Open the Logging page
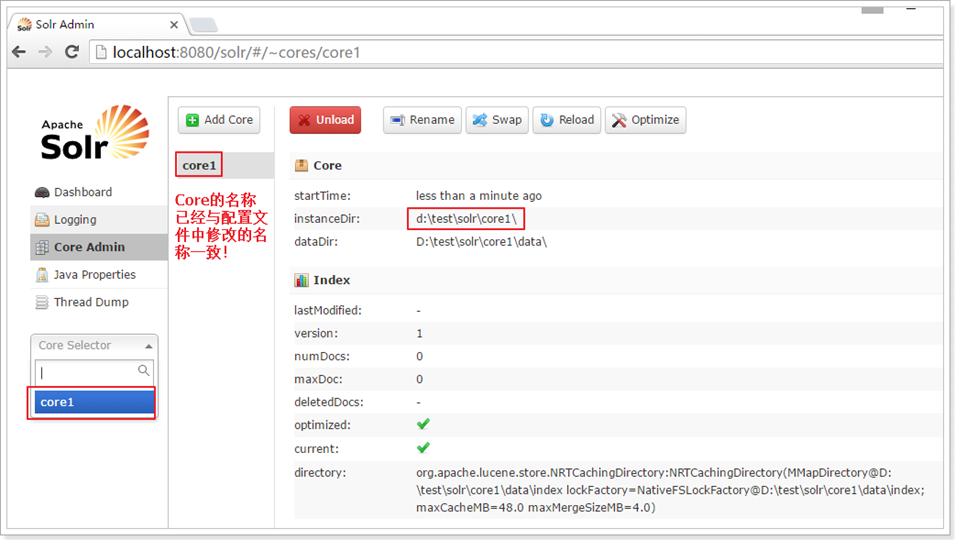Viewport: 955px width, 540px height. [75, 220]
